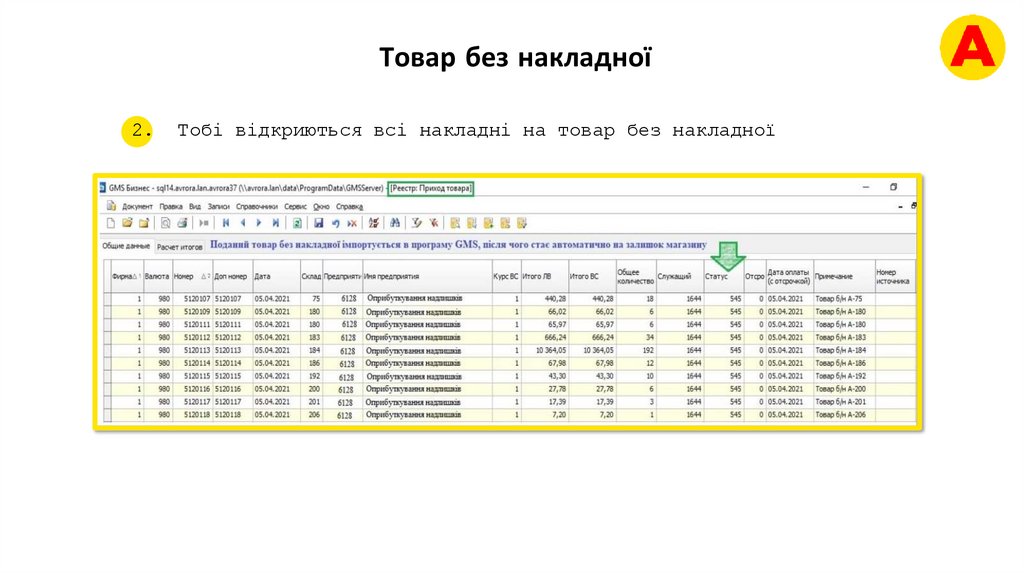
Task: Click the Print preview magnifier icon
Action: coord(165,223)
